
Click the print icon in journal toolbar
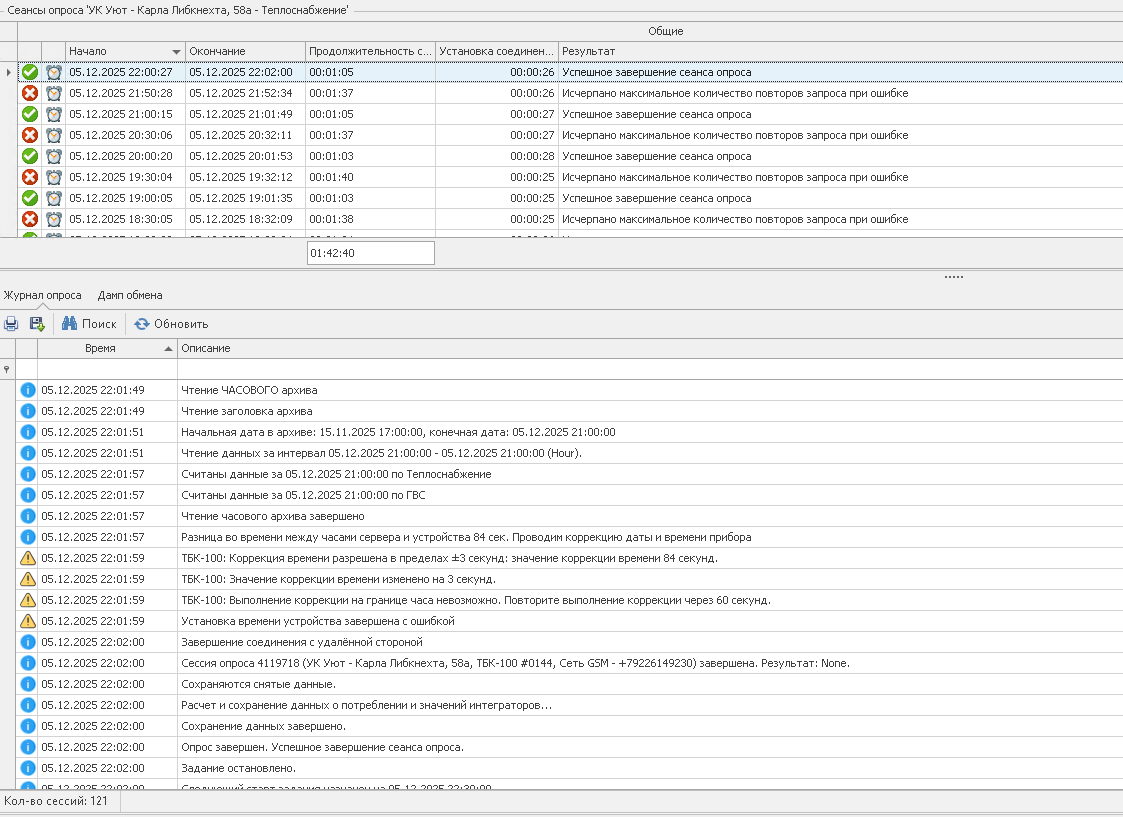click(x=11, y=324)
